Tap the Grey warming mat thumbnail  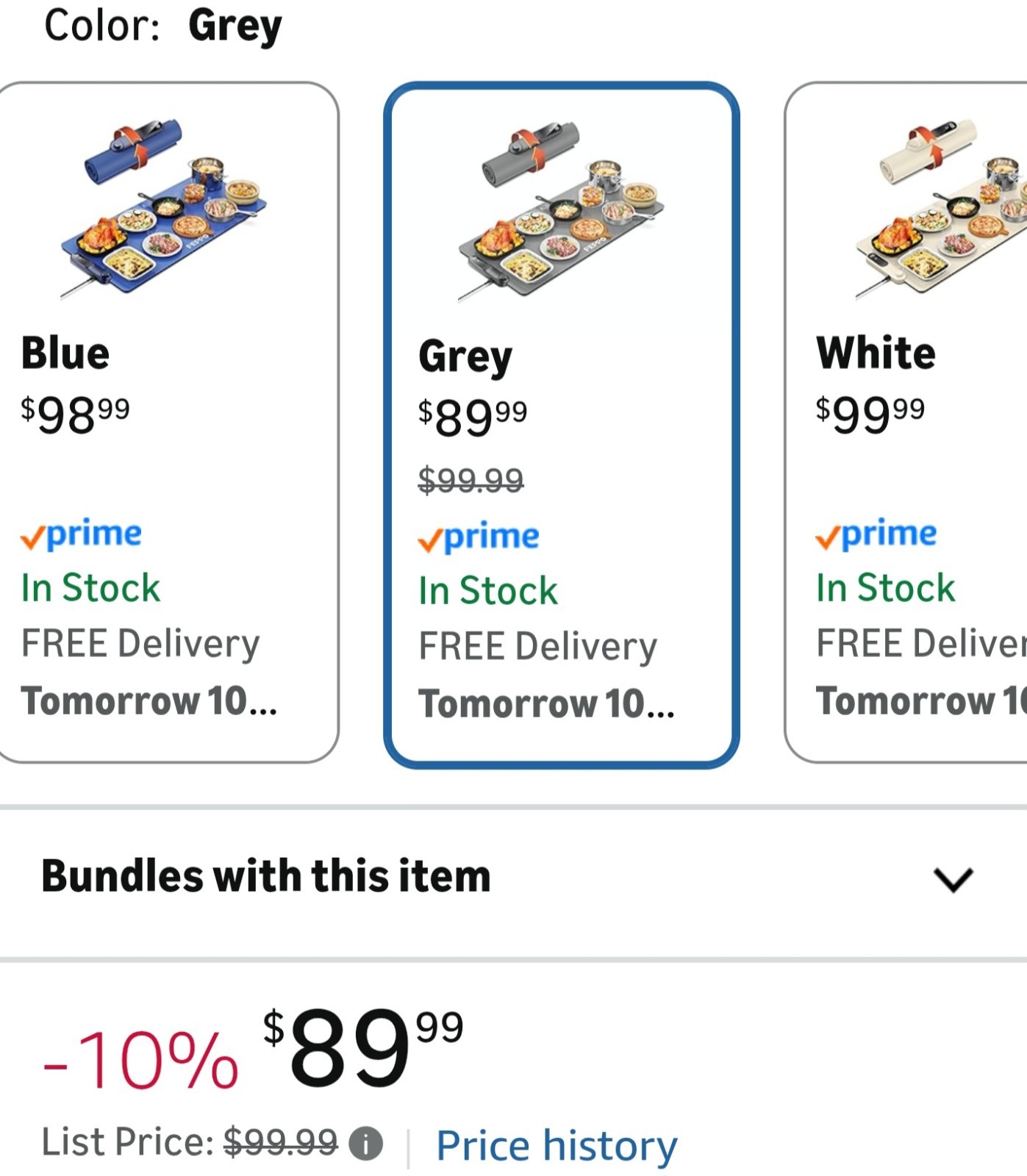pos(560,209)
